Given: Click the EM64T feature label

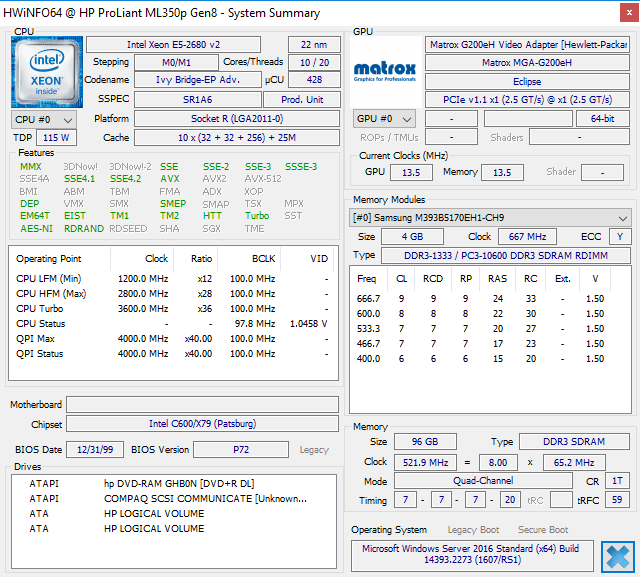Looking at the screenshot, I should click(35, 215).
